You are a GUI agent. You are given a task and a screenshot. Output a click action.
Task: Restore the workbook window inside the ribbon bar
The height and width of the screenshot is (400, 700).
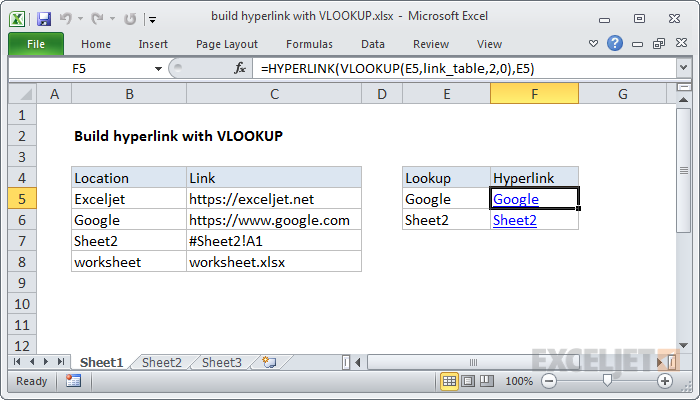pyautogui.click(x=659, y=43)
